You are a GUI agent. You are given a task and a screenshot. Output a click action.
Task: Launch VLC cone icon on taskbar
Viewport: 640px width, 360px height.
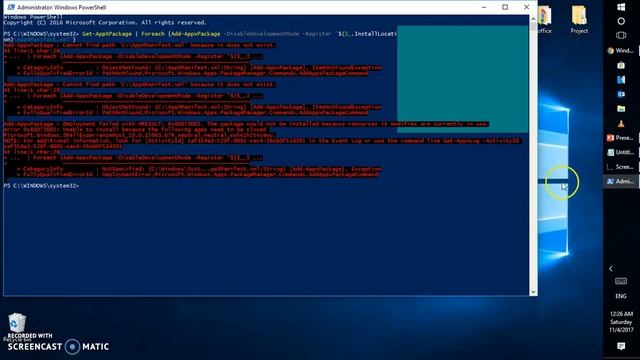tap(621, 123)
